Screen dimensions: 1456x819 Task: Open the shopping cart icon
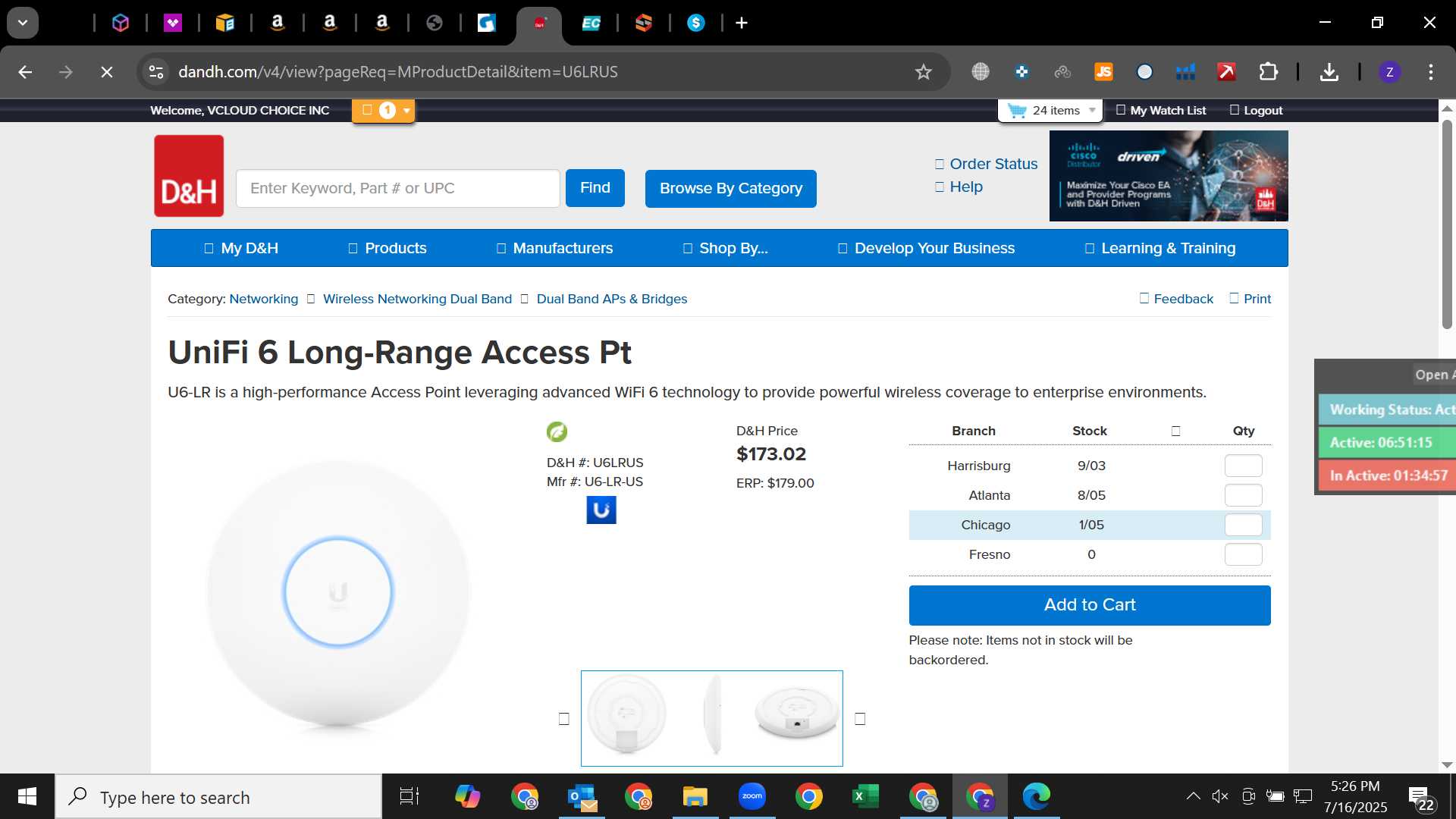click(x=1017, y=111)
